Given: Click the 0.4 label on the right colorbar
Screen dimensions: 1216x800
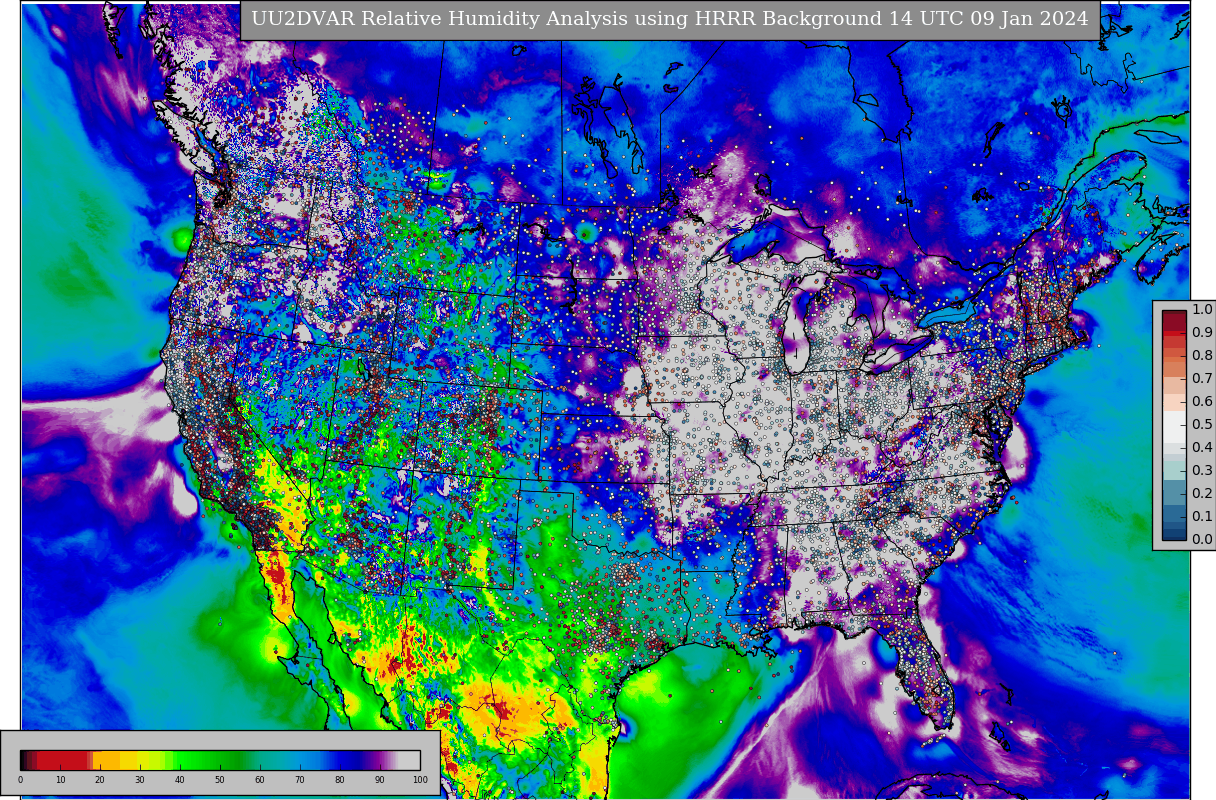Looking at the screenshot, I should [1202, 447].
